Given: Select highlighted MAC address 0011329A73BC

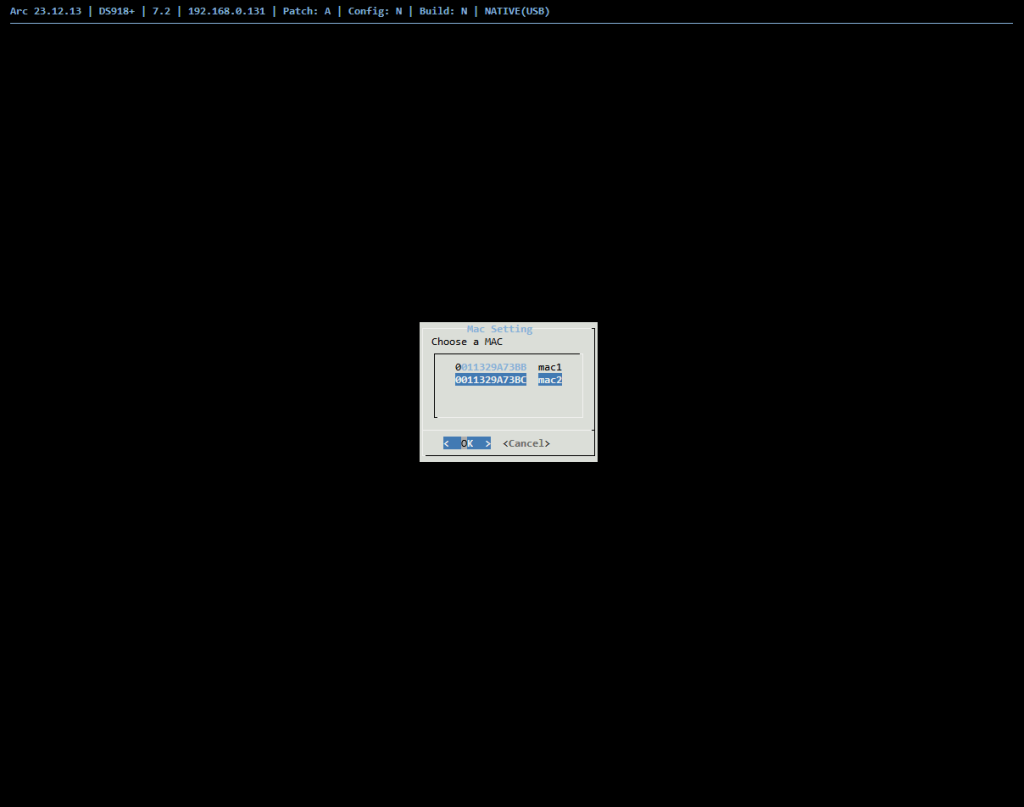Looking at the screenshot, I should coord(490,380).
